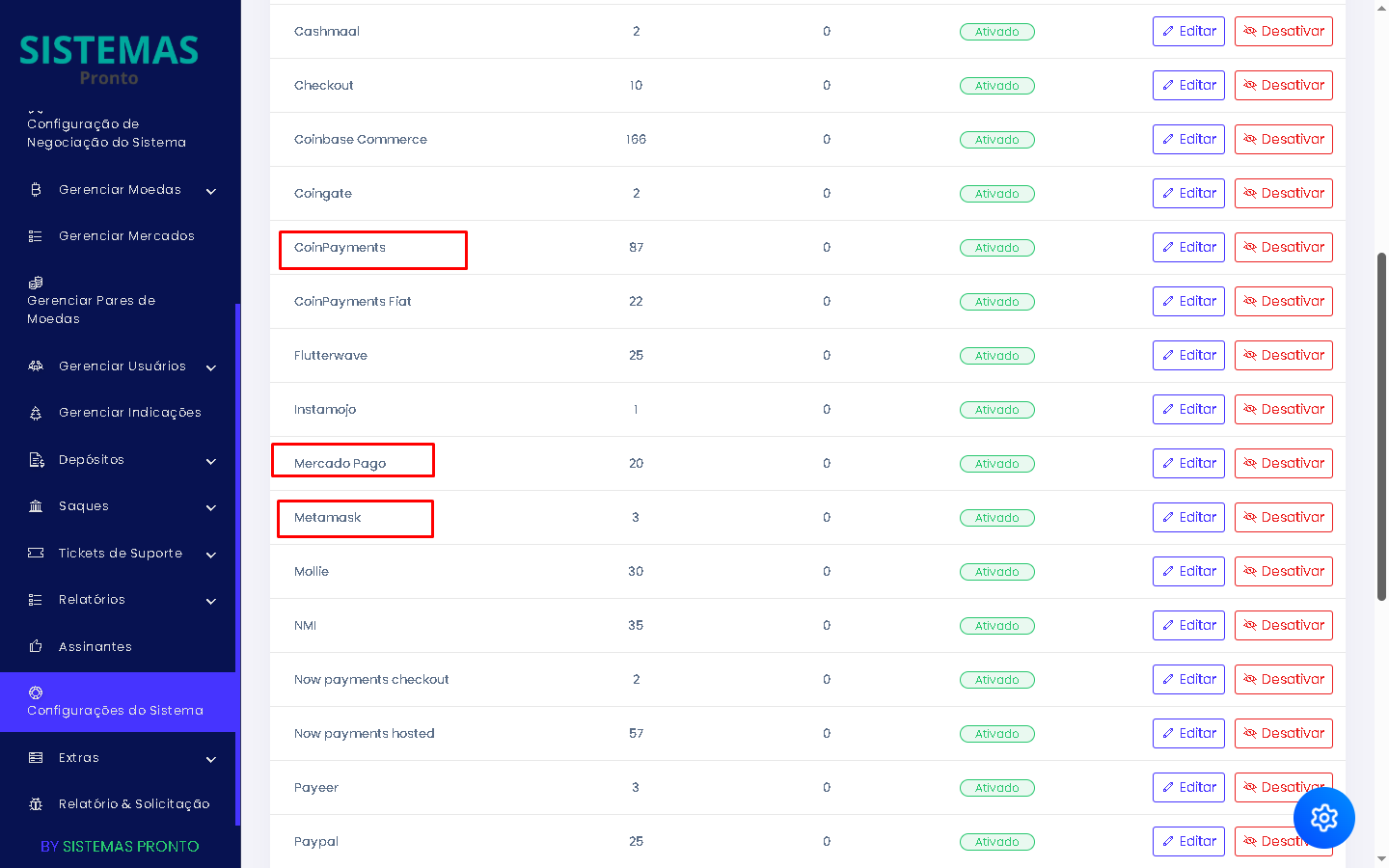The width and height of the screenshot is (1389, 868).
Task: Click the Gerenciar Indicações tree icon
Action: tap(36, 413)
